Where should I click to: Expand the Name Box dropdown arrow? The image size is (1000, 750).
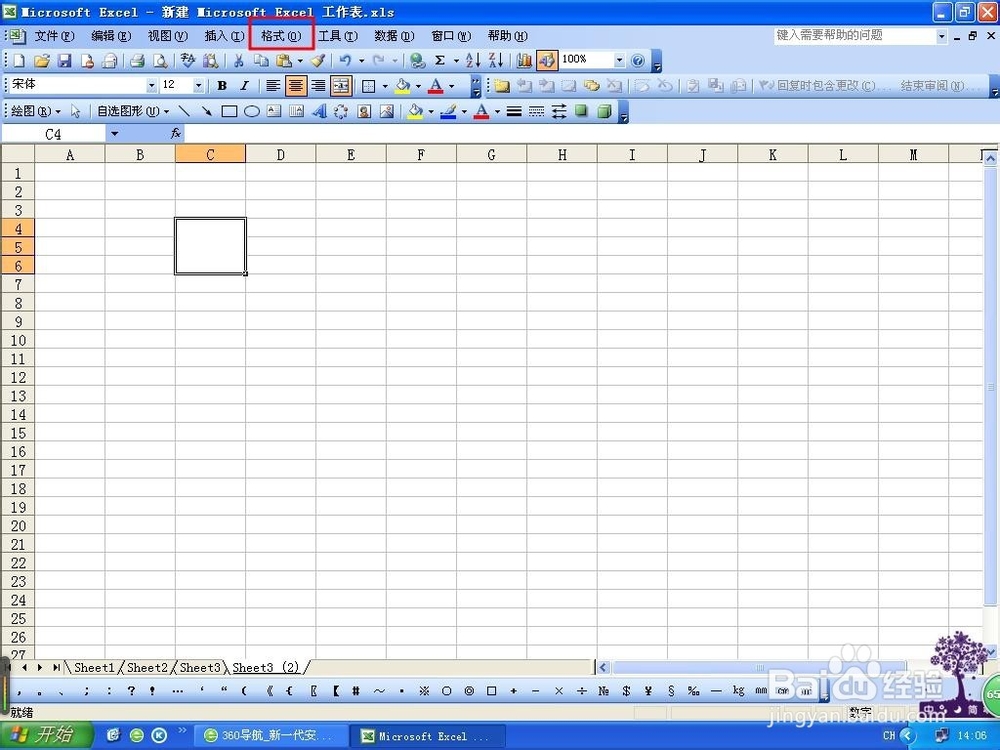tap(115, 133)
